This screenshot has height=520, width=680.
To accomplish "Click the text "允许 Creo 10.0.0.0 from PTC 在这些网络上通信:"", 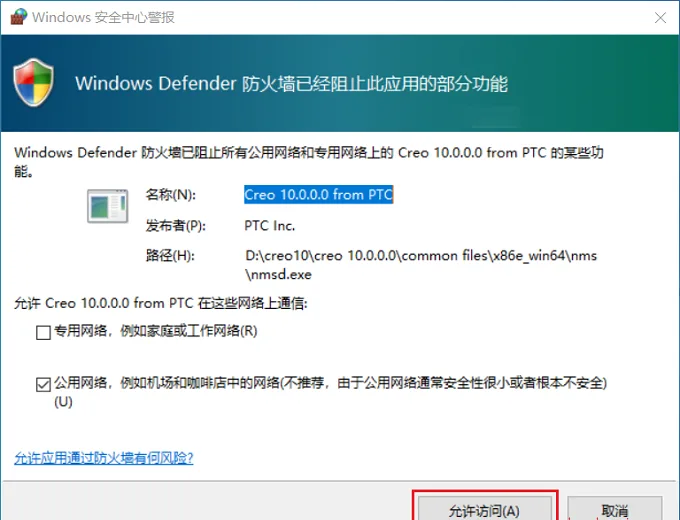I will pos(160,303).
